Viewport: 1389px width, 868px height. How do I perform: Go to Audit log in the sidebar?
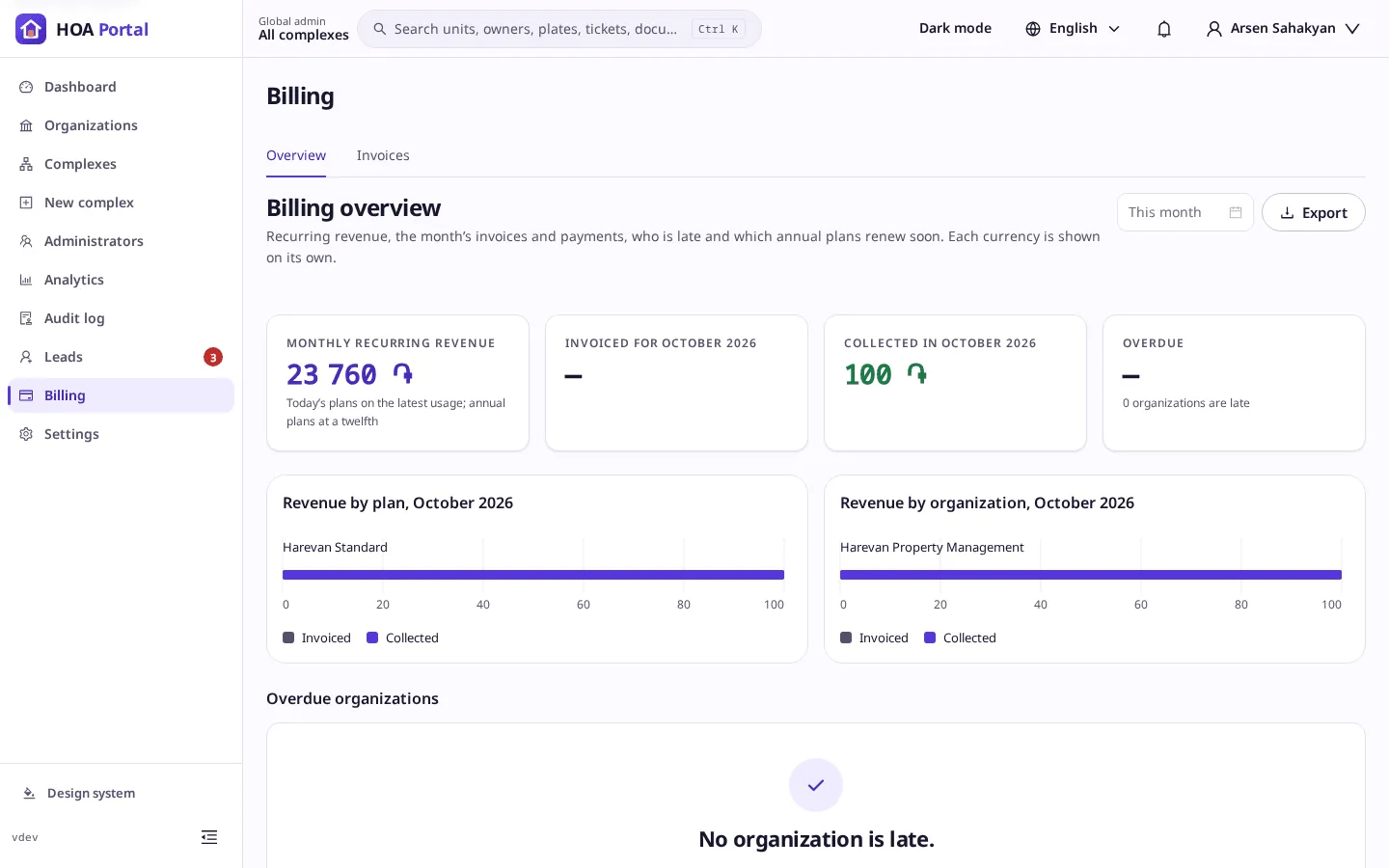(121, 318)
